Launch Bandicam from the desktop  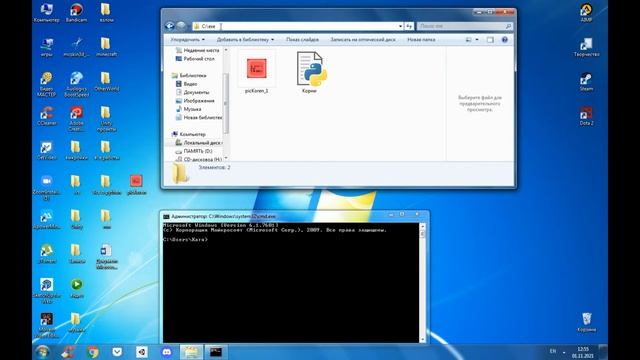(76, 13)
